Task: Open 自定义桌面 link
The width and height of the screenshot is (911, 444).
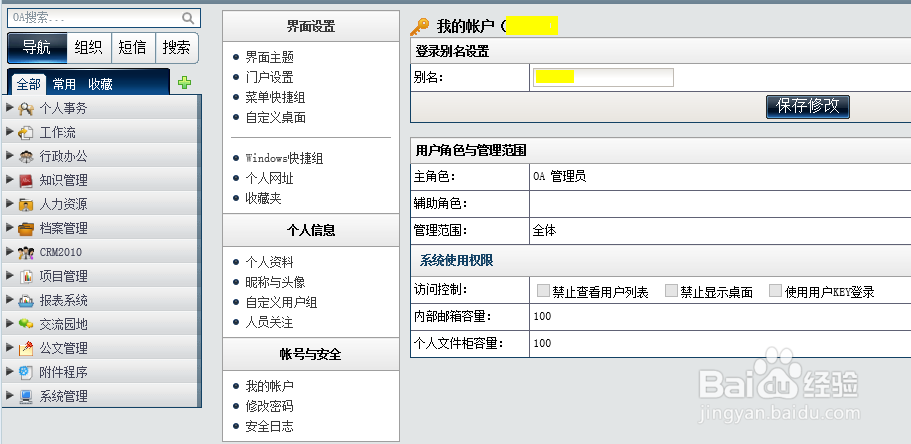Action: pos(275,117)
